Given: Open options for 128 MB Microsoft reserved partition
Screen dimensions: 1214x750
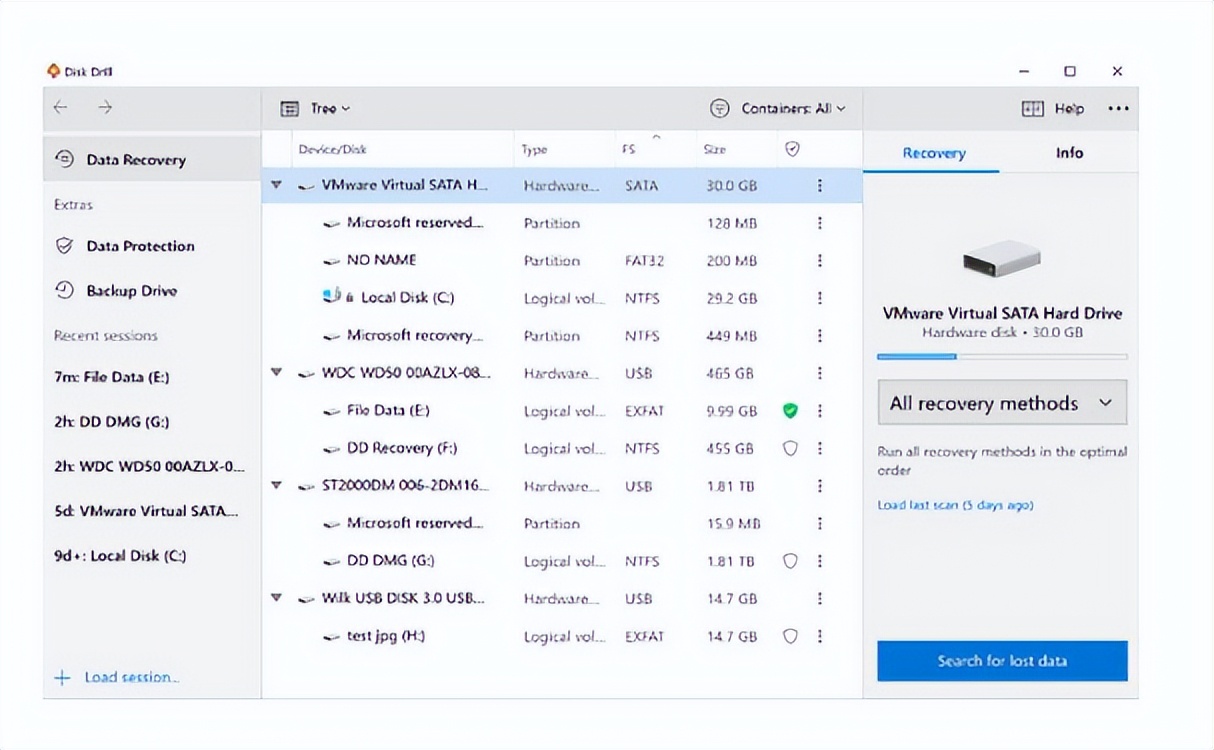Looking at the screenshot, I should click(820, 223).
